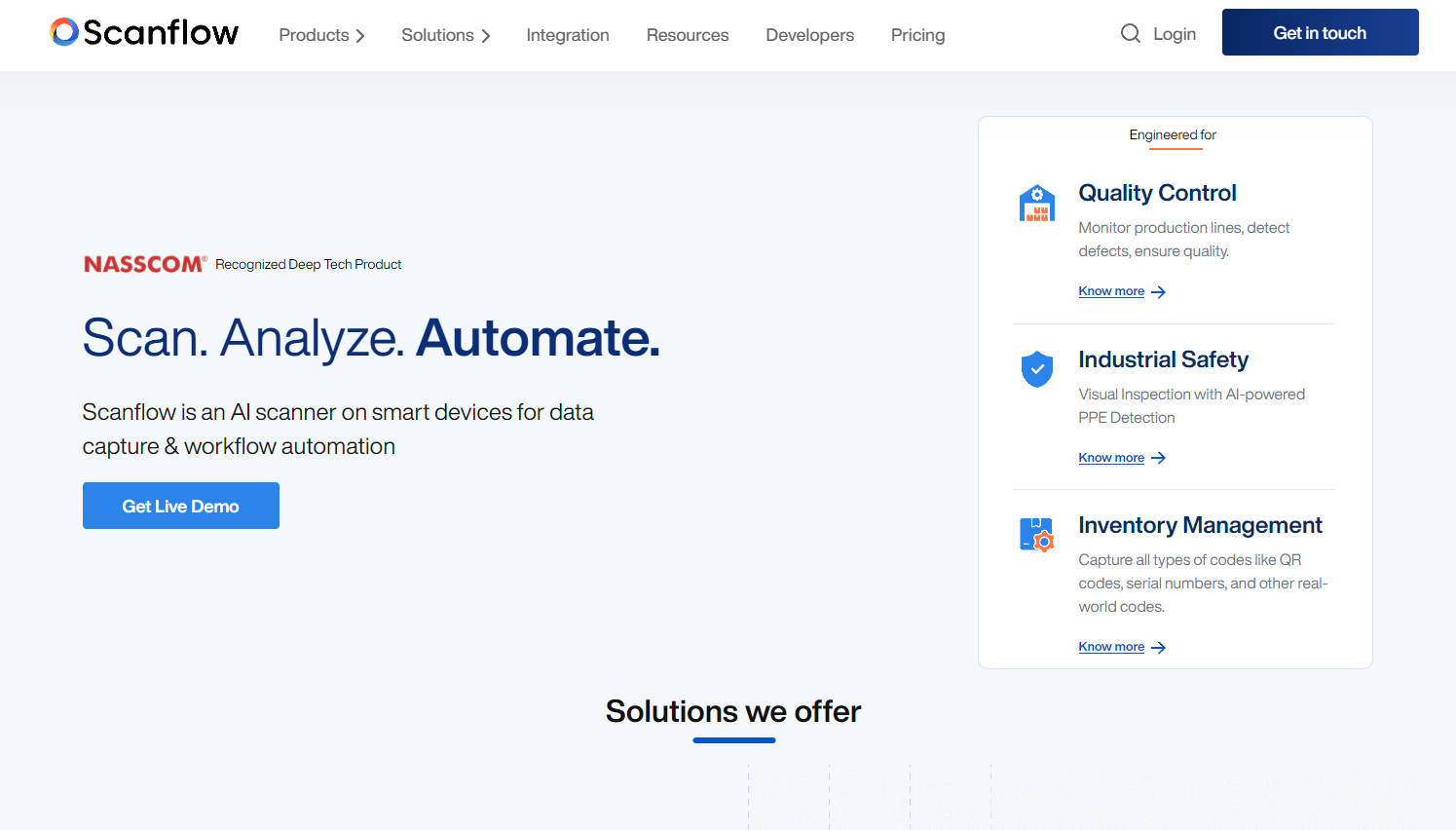This screenshot has width=1456, height=830.
Task: Select the Inventory Management heading
Action: click(1200, 525)
